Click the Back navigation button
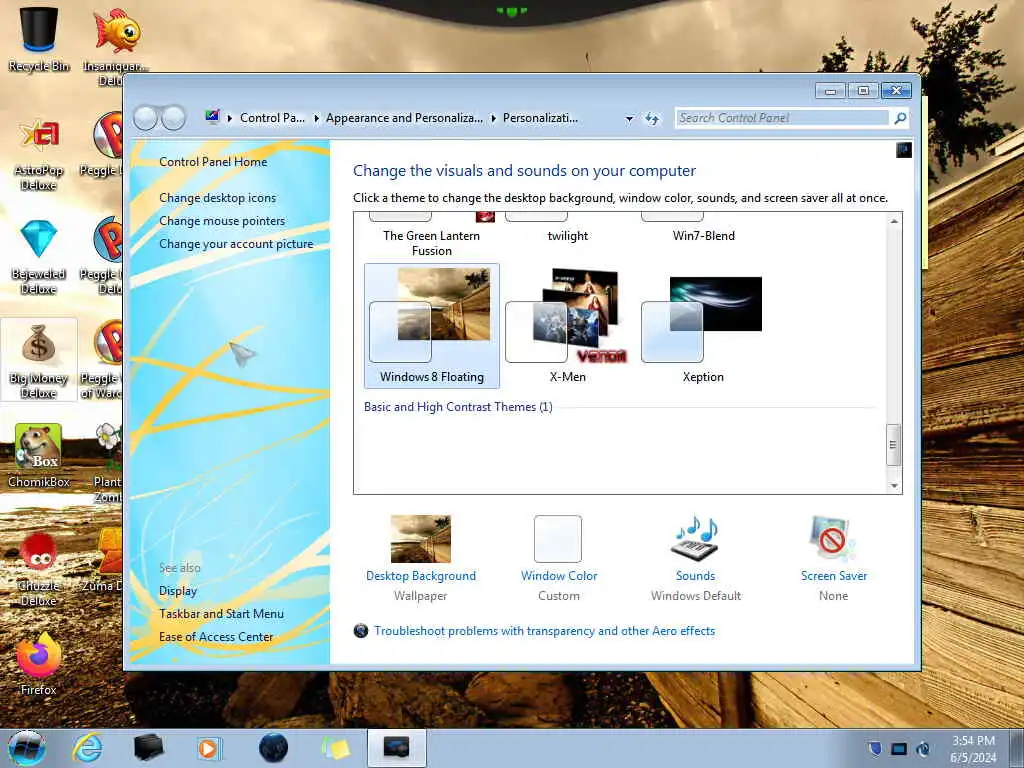 146,118
